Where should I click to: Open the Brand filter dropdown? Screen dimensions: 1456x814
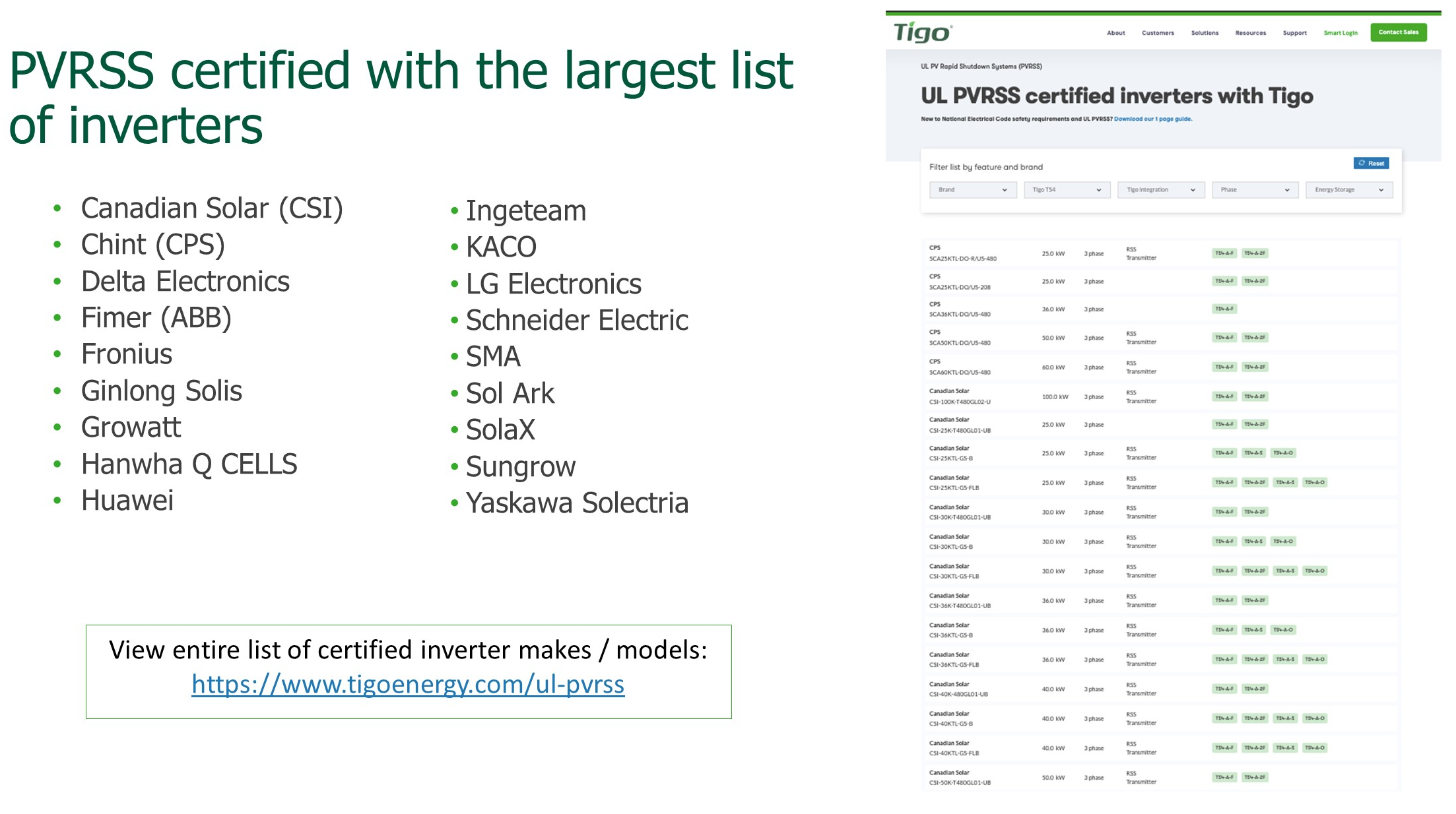(972, 190)
